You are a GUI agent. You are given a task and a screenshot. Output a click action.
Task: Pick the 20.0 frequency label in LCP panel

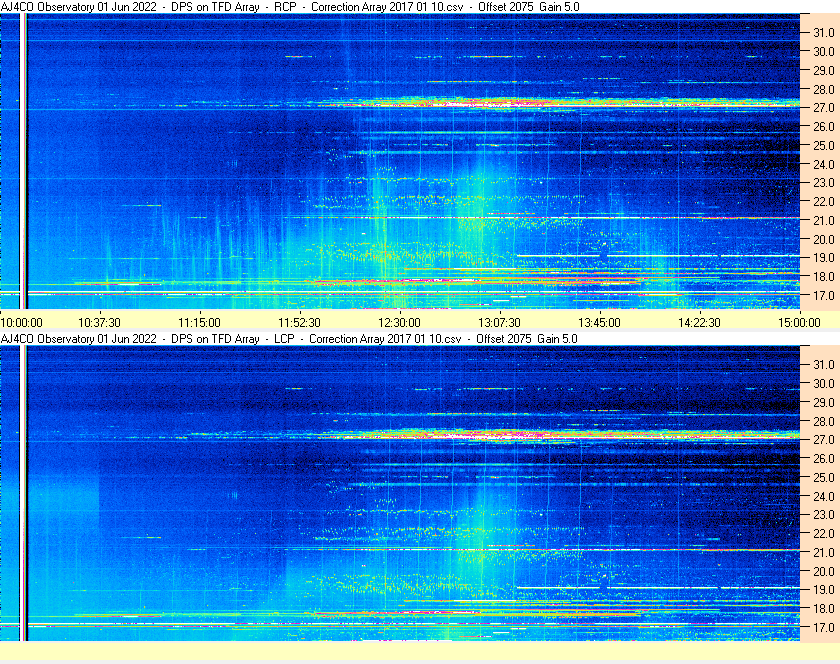click(824, 571)
